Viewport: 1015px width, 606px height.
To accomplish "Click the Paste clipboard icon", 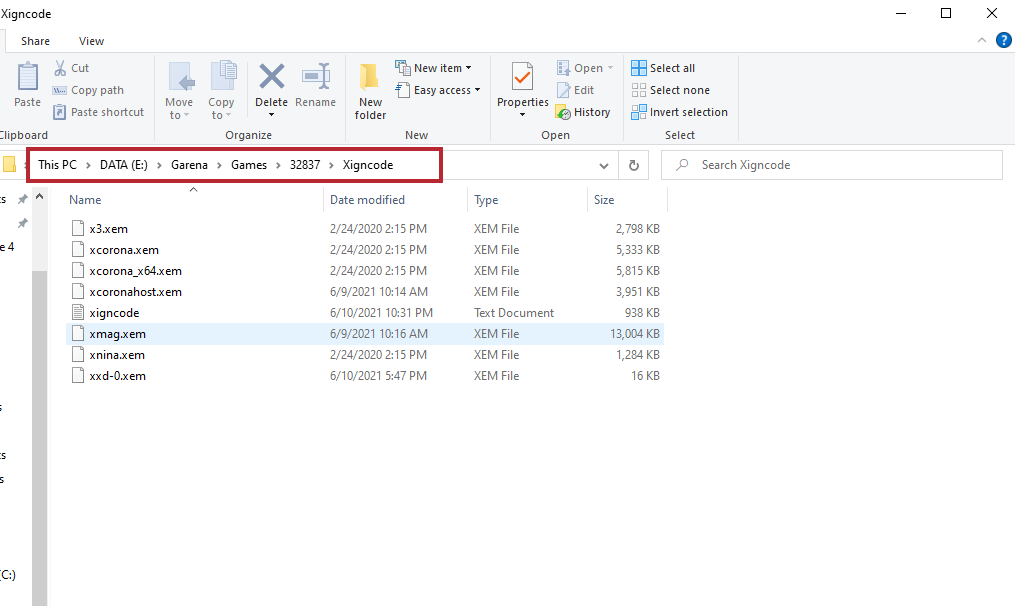I will 27,76.
